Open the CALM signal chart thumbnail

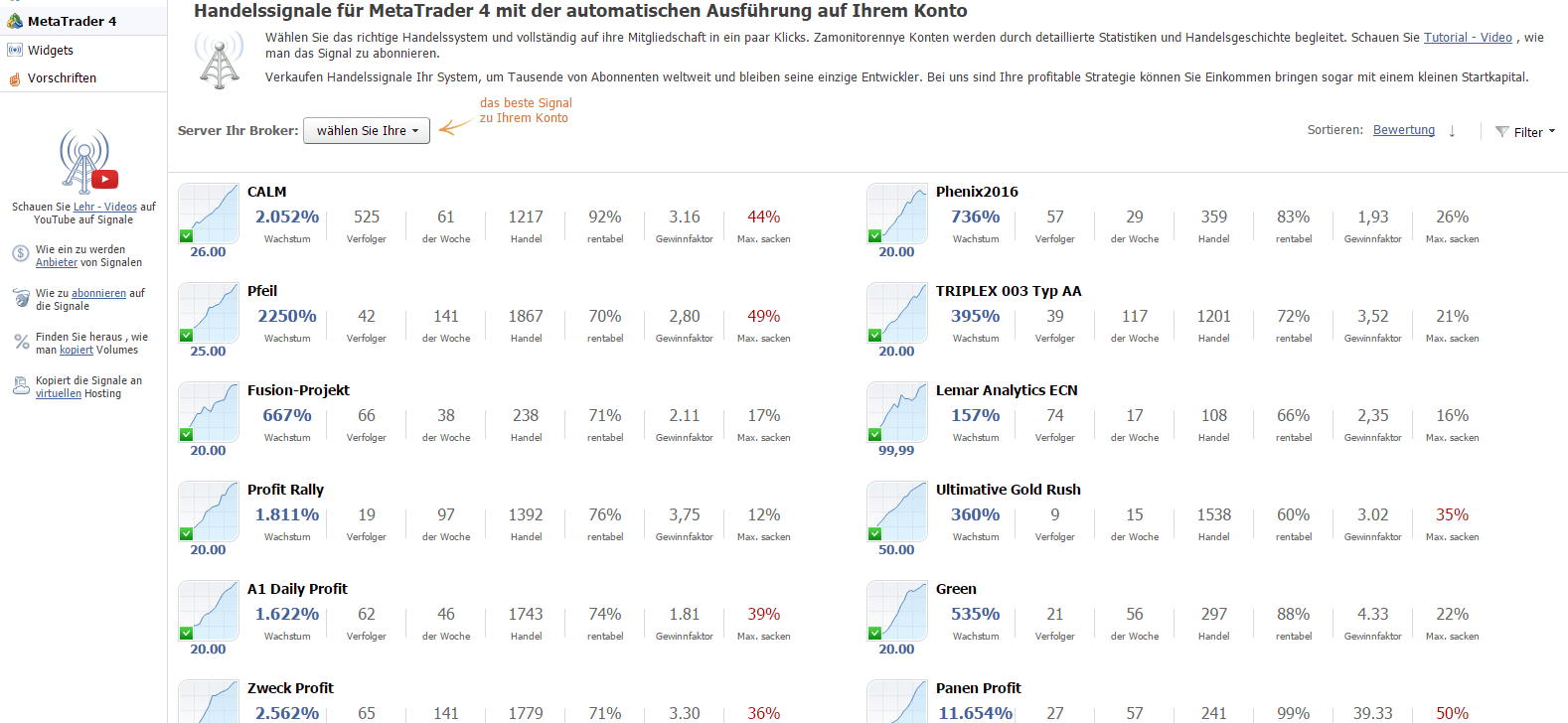point(209,213)
